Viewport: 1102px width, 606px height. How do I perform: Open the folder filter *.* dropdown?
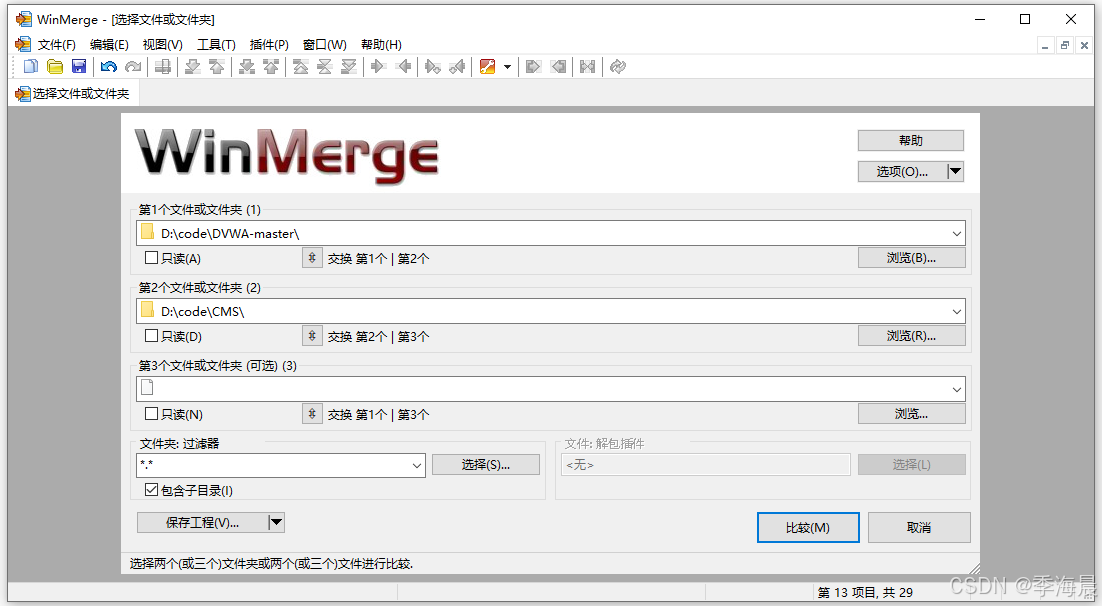(417, 465)
